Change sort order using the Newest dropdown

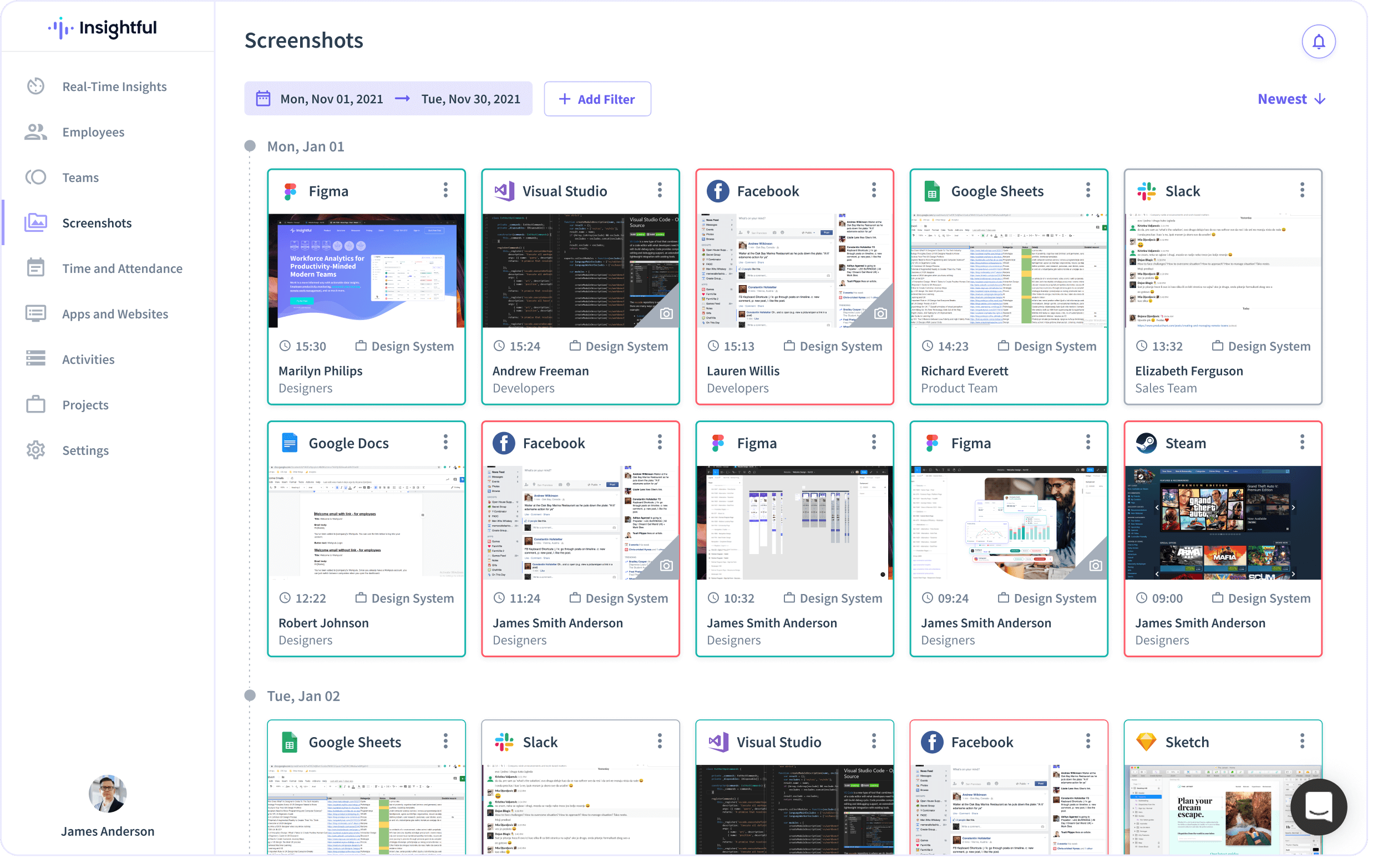(x=1290, y=98)
